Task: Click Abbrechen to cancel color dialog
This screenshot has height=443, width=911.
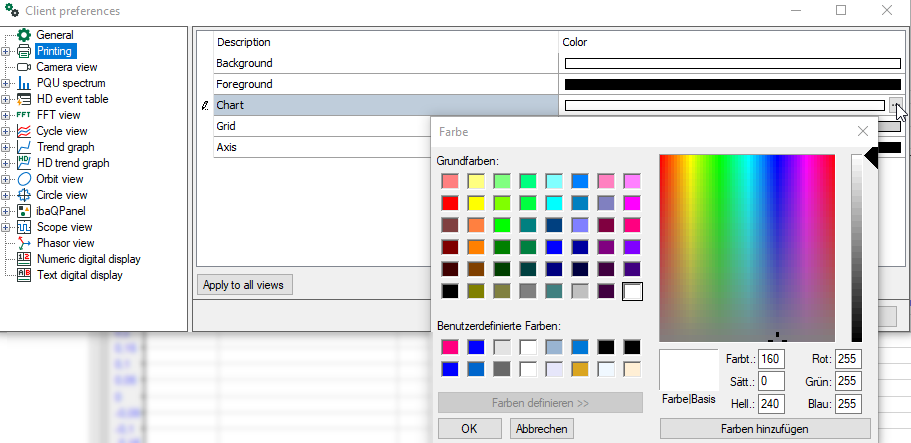Action: tap(541, 428)
